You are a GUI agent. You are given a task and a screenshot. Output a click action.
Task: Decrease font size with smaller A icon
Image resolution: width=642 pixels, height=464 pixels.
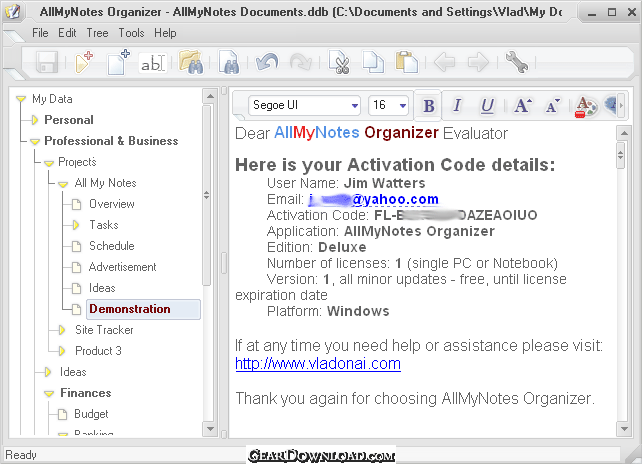552,106
